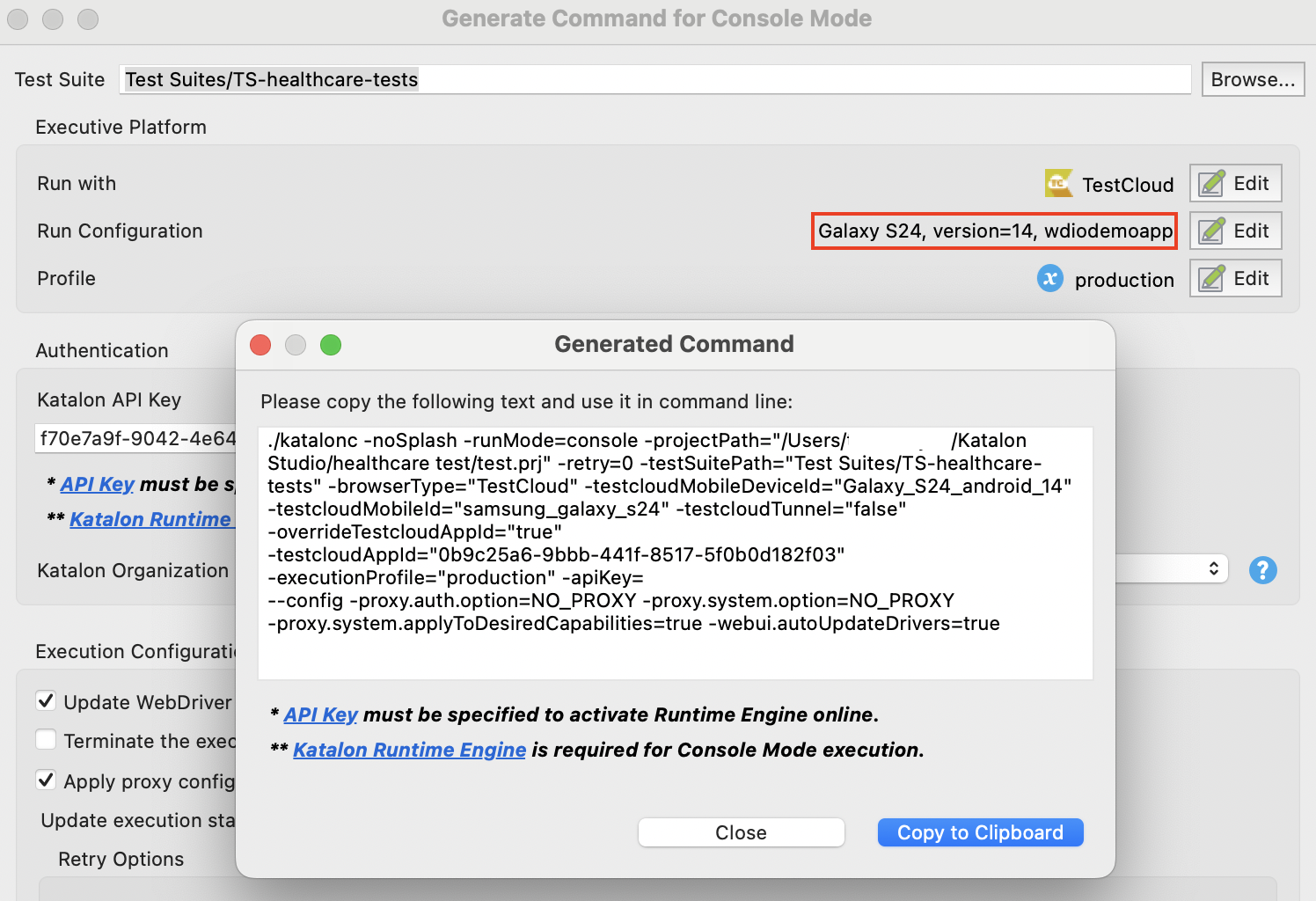Image resolution: width=1316 pixels, height=901 pixels.
Task: Open the API Key hyperlink
Action: pos(321,714)
